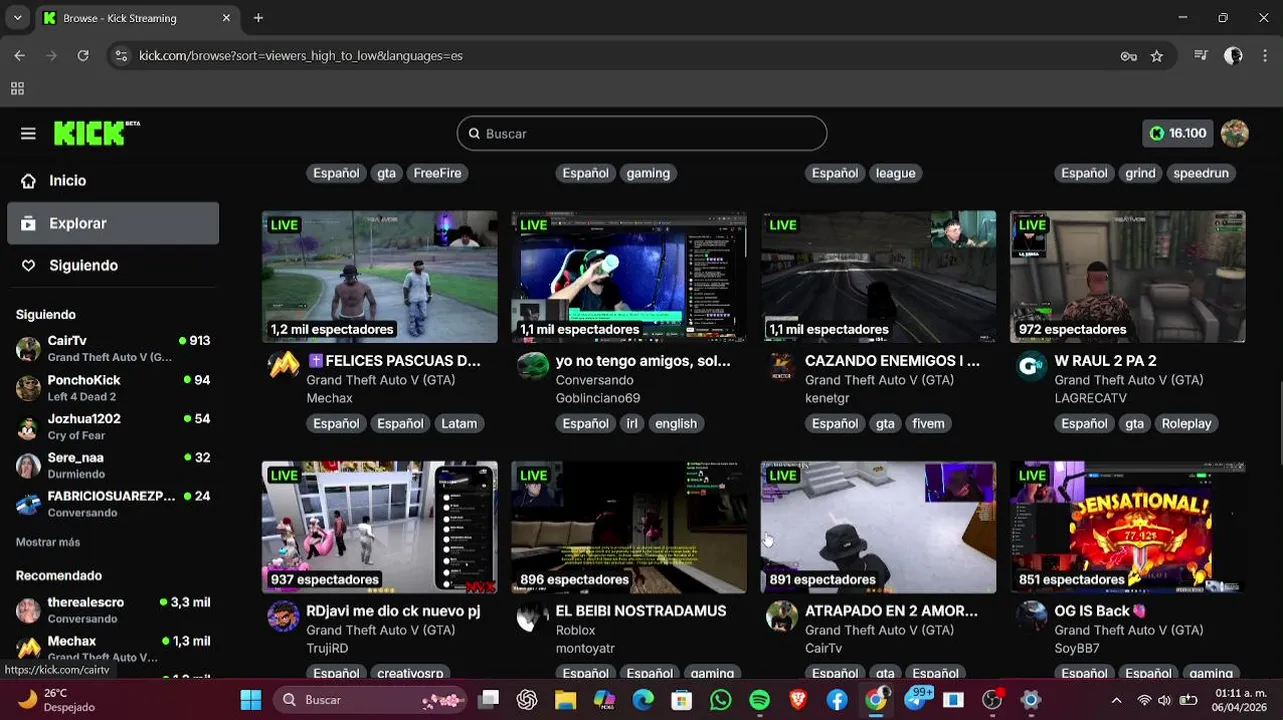Screen dimensions: 1283x720
Task: Open the user profile avatar at top right
Action: coord(1234,133)
